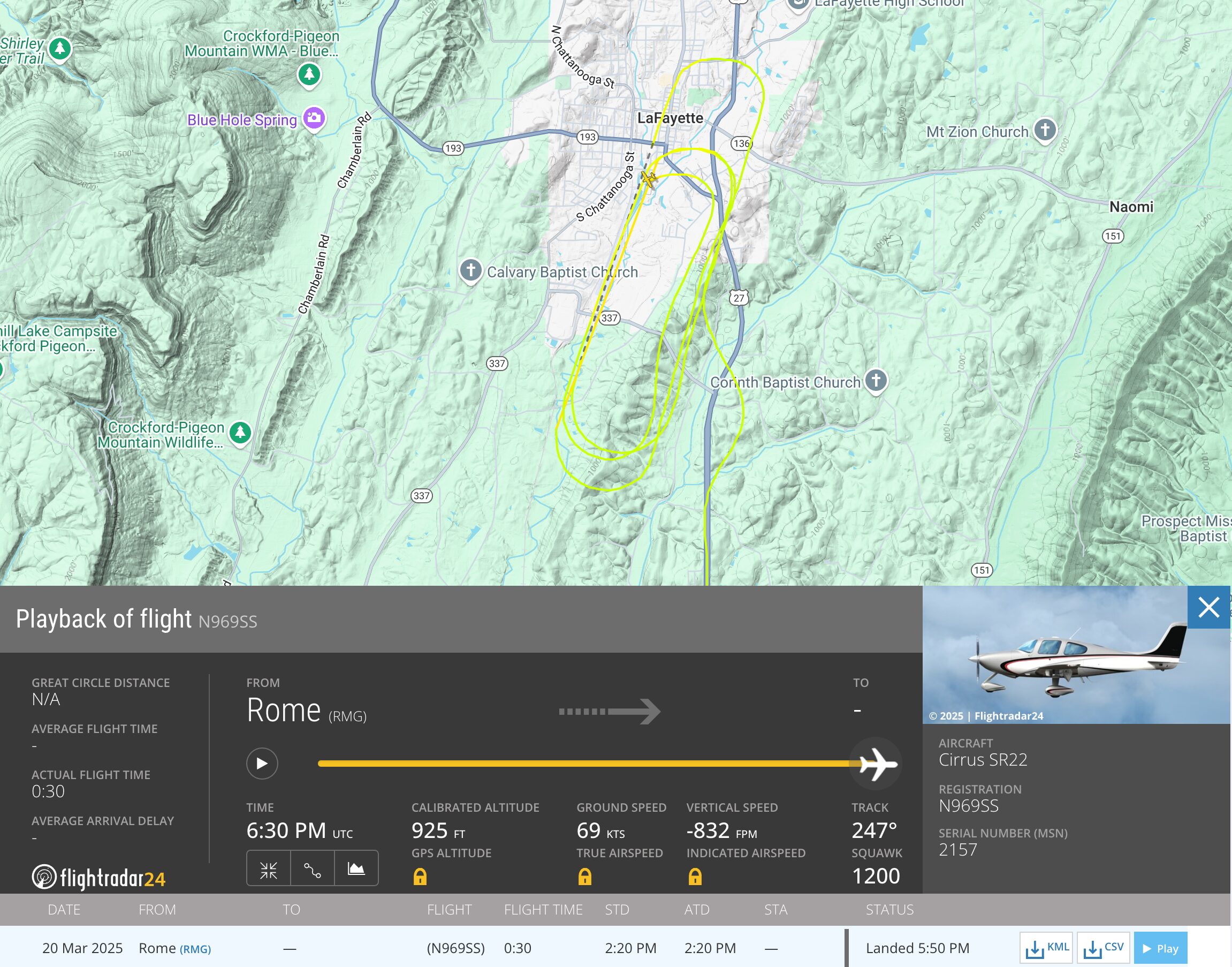This screenshot has height=967, width=1232.
Task: Select Corinth Baptist Church map marker
Action: tap(876, 381)
